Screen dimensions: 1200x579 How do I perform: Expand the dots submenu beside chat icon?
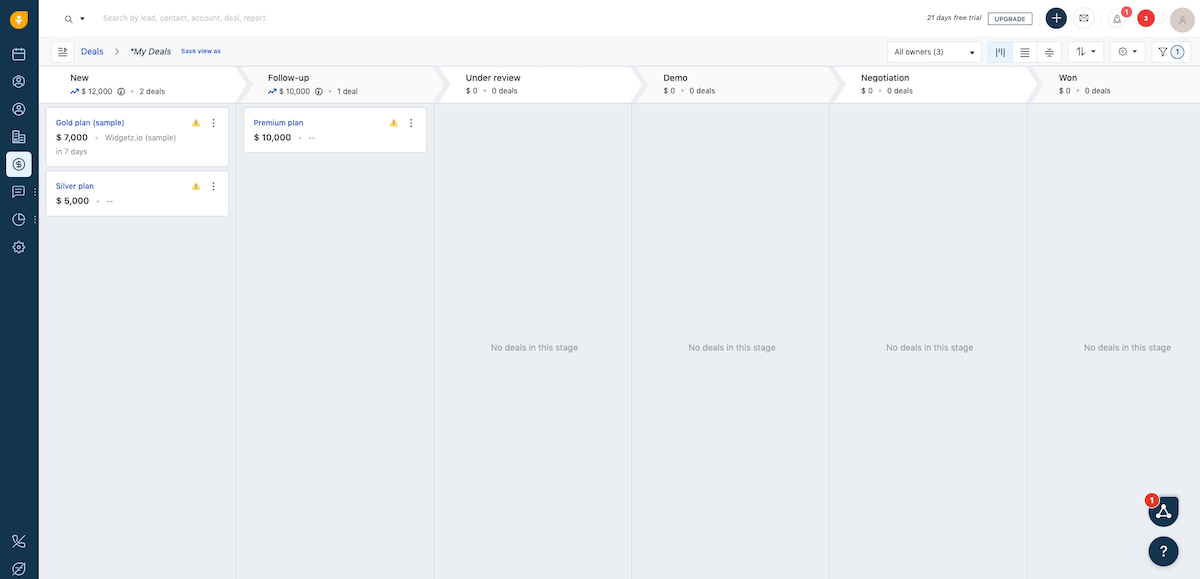click(35, 192)
